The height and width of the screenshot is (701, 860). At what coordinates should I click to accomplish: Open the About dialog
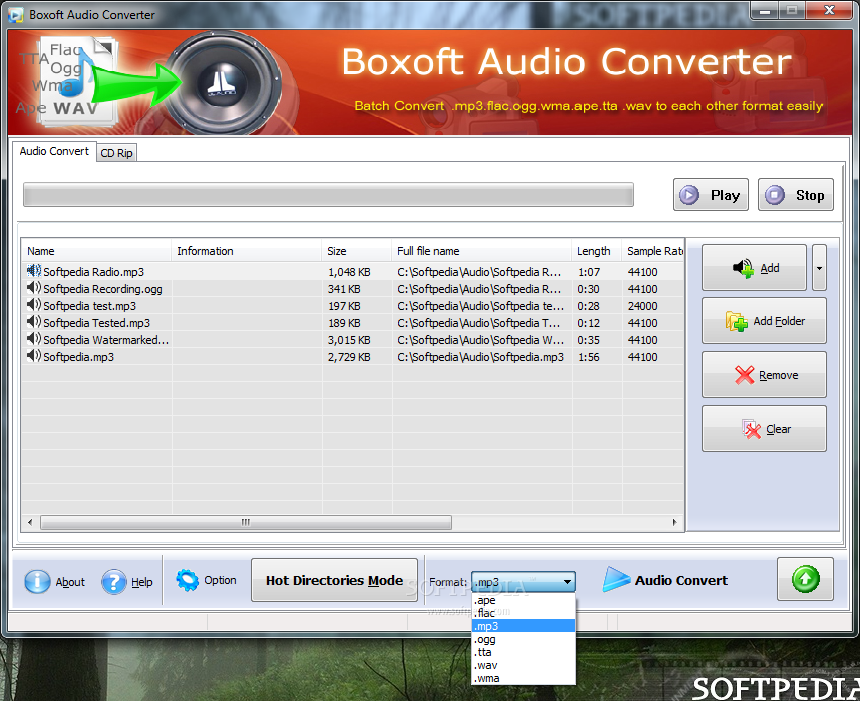pos(55,581)
